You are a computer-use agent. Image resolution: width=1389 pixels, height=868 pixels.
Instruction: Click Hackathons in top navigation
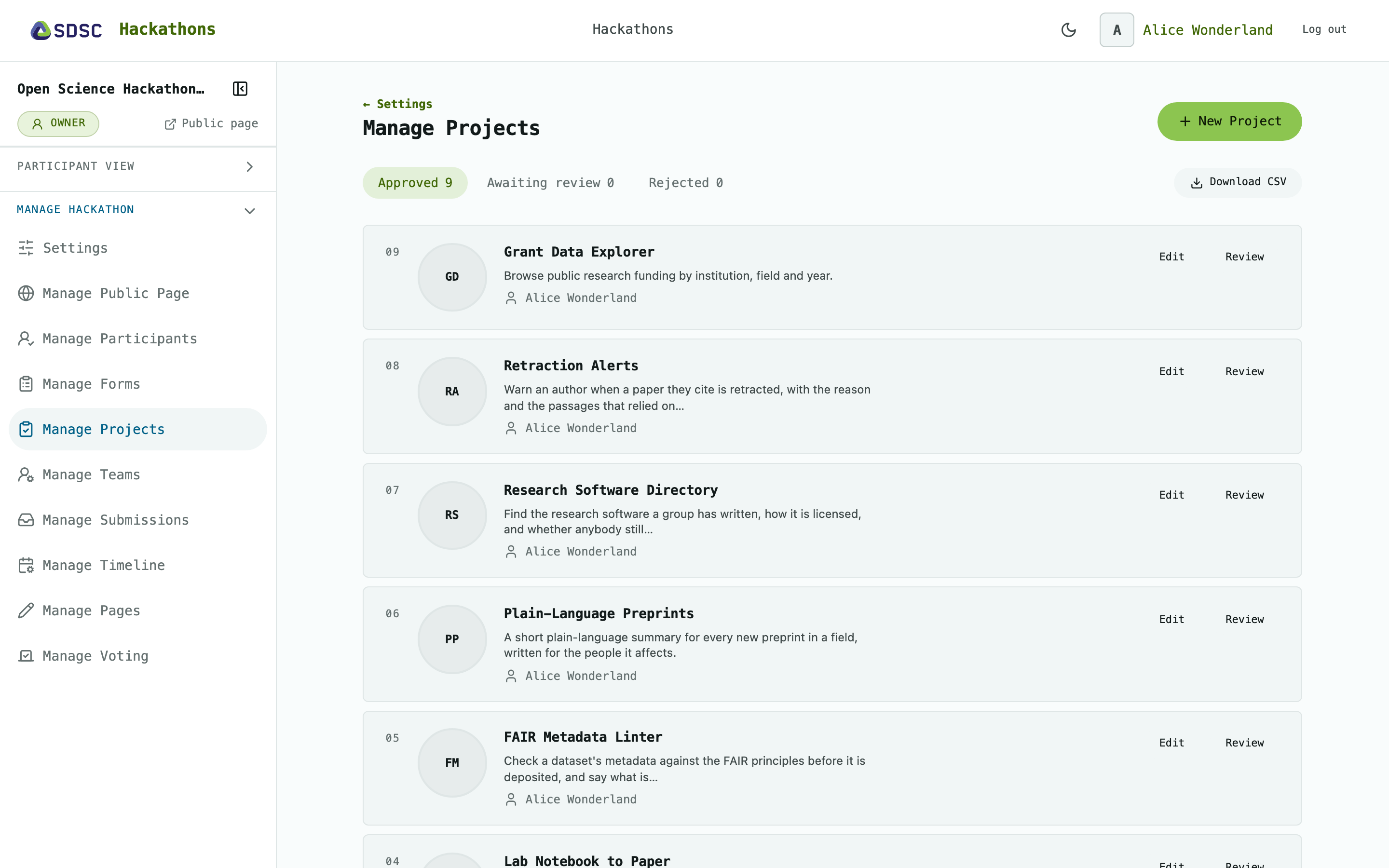coord(632,29)
